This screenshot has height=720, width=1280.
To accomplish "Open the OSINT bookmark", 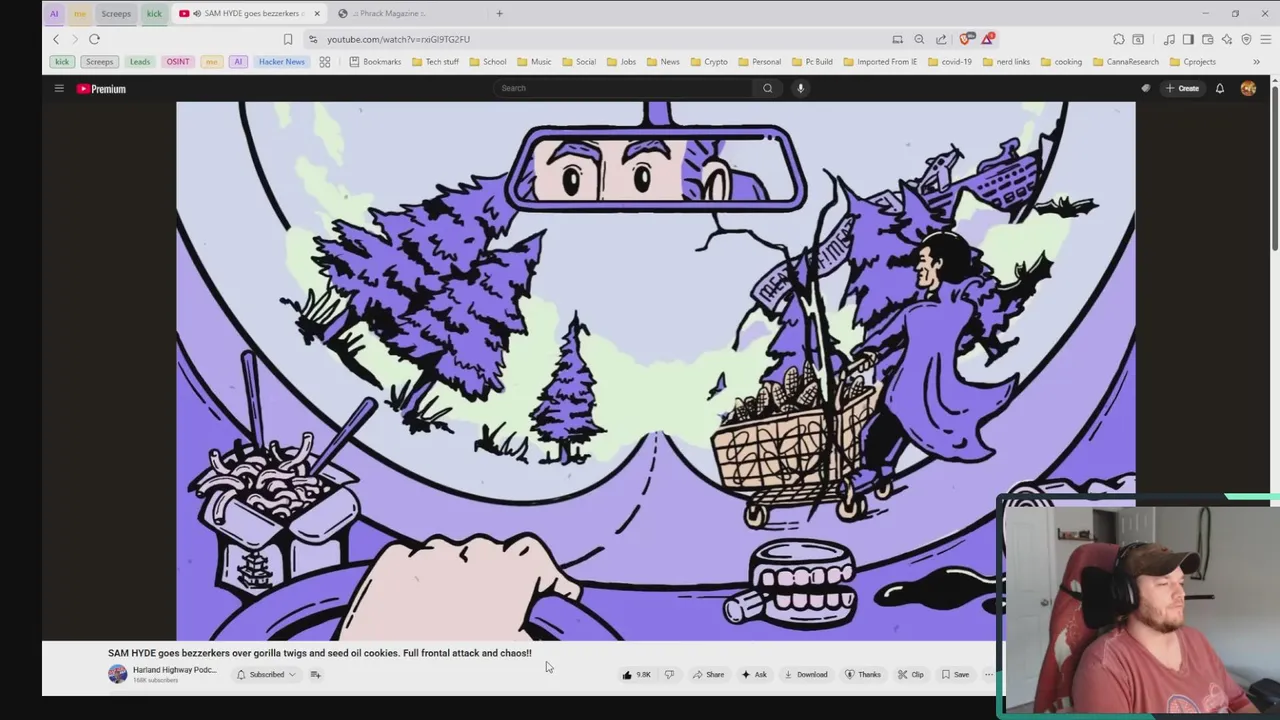I will (x=178, y=62).
